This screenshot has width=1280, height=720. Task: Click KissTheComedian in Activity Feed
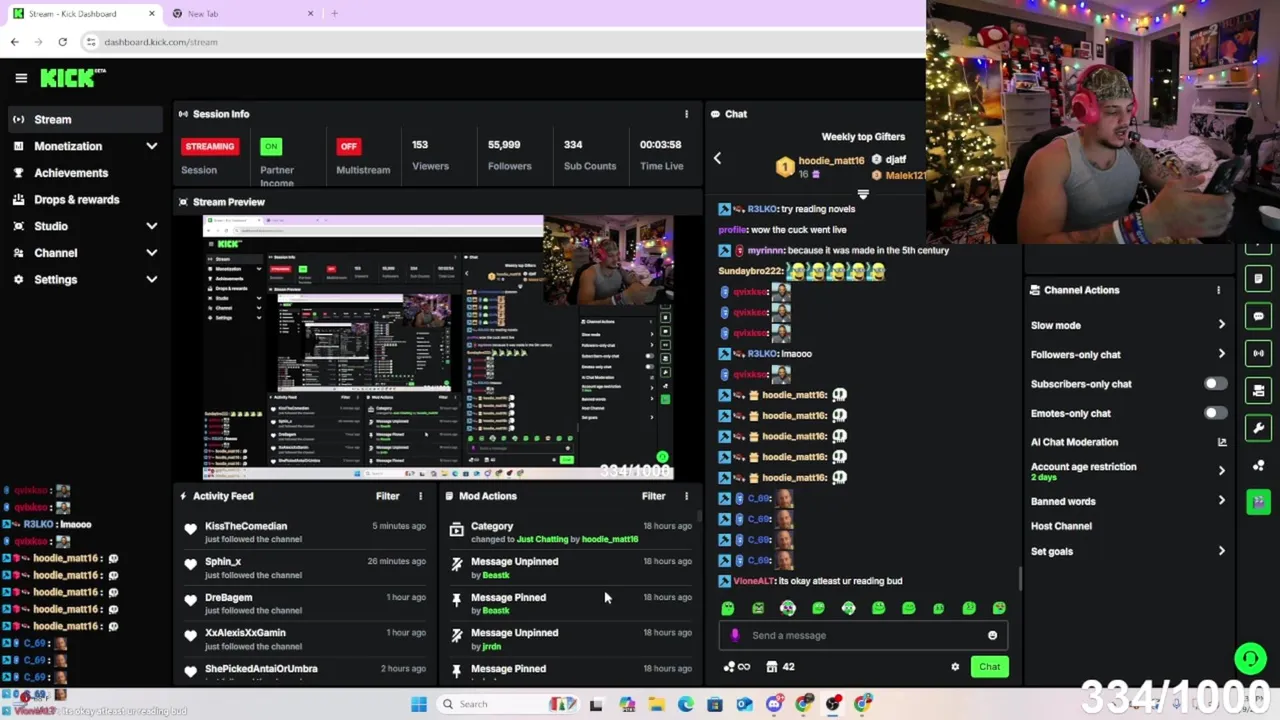pos(246,526)
